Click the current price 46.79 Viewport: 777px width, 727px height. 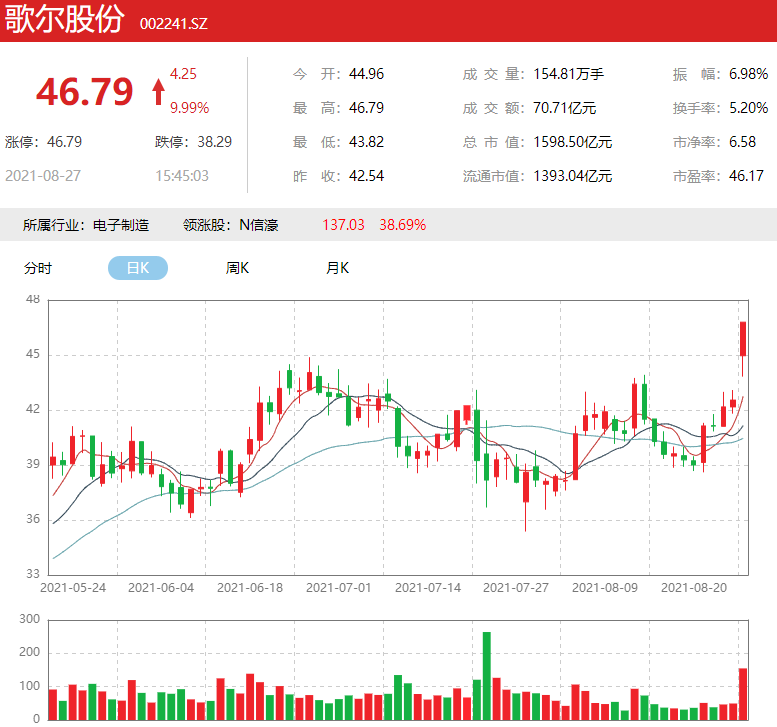[85, 92]
